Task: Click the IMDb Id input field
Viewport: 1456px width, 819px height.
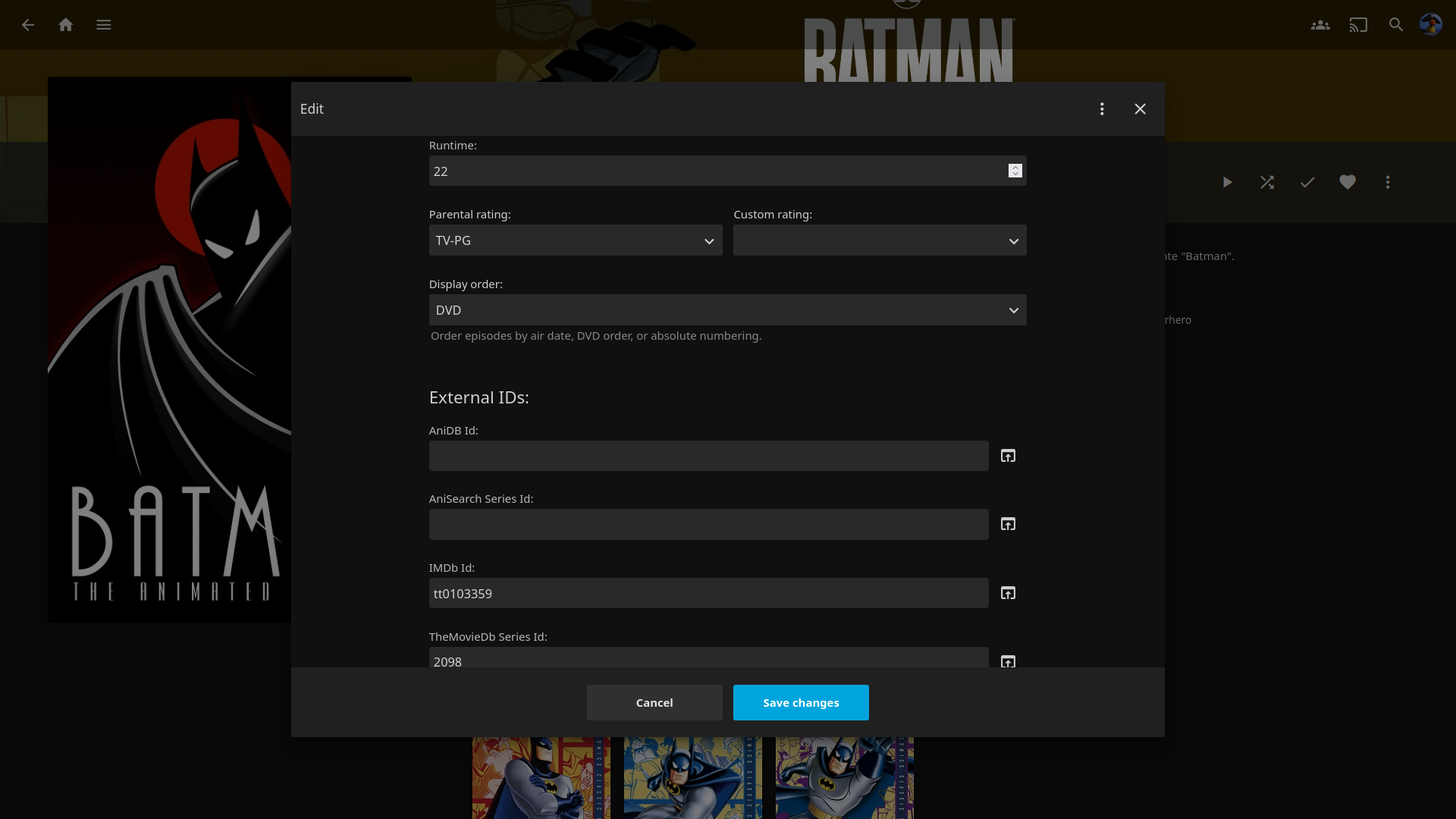Action: pyautogui.click(x=708, y=593)
